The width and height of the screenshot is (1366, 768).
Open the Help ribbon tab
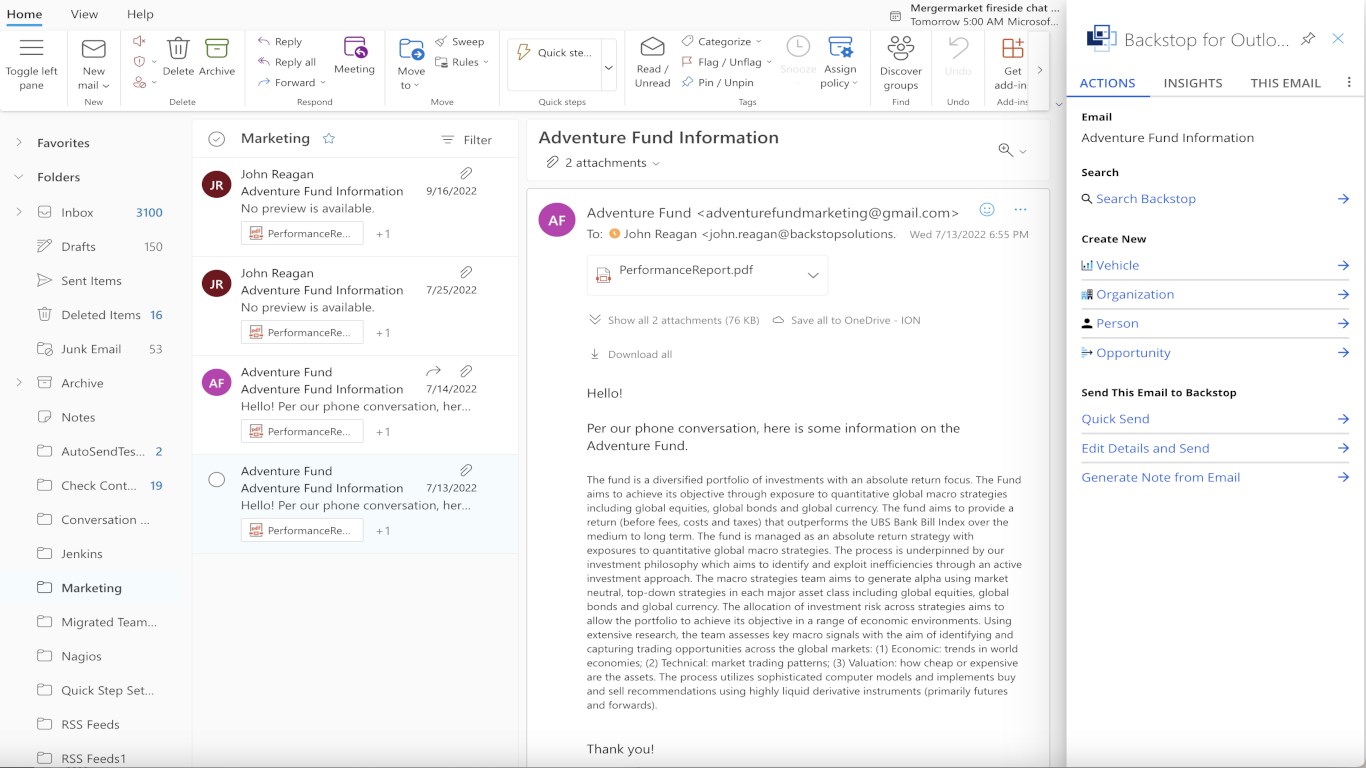pyautogui.click(x=140, y=14)
